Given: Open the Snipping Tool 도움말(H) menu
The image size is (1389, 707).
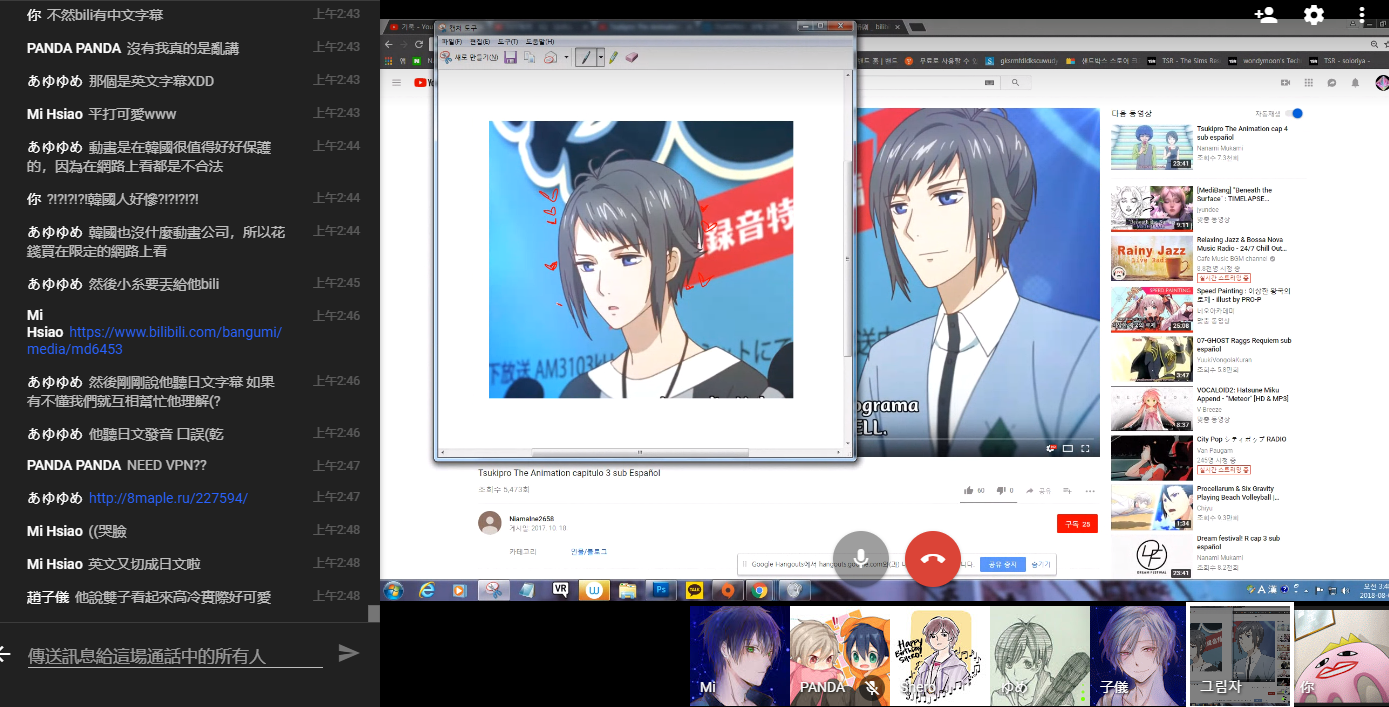Looking at the screenshot, I should pyautogui.click(x=539, y=42).
